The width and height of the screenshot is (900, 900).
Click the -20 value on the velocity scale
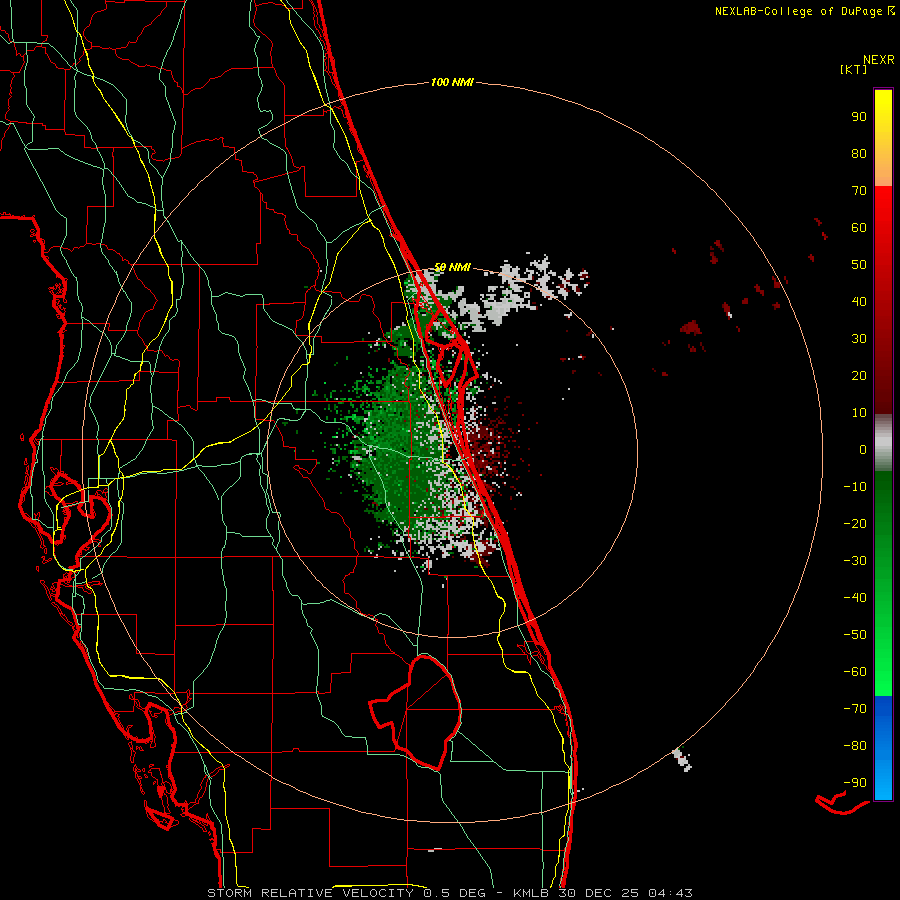855,524
